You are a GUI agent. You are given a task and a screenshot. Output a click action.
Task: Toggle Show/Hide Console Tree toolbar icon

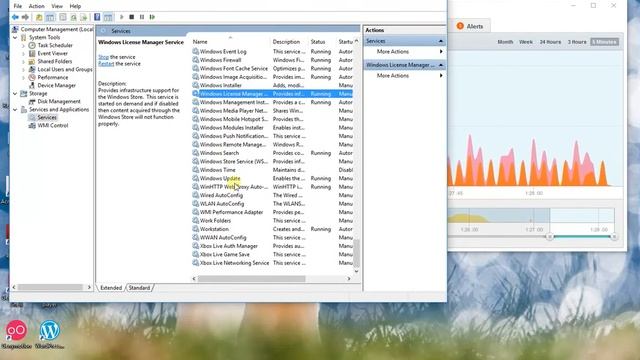[50, 17]
